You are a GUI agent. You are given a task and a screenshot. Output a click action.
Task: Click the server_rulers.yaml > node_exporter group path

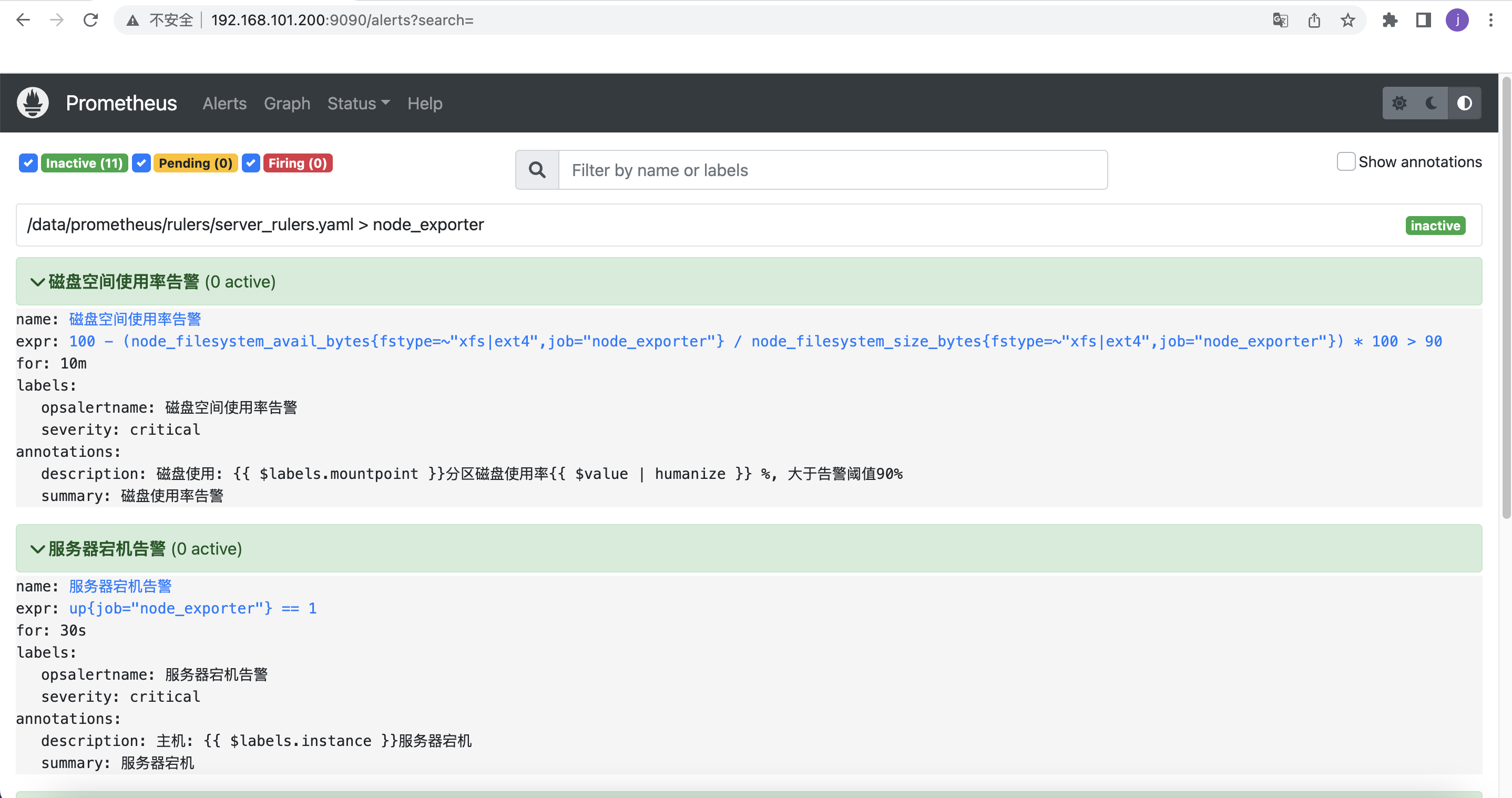[256, 224]
